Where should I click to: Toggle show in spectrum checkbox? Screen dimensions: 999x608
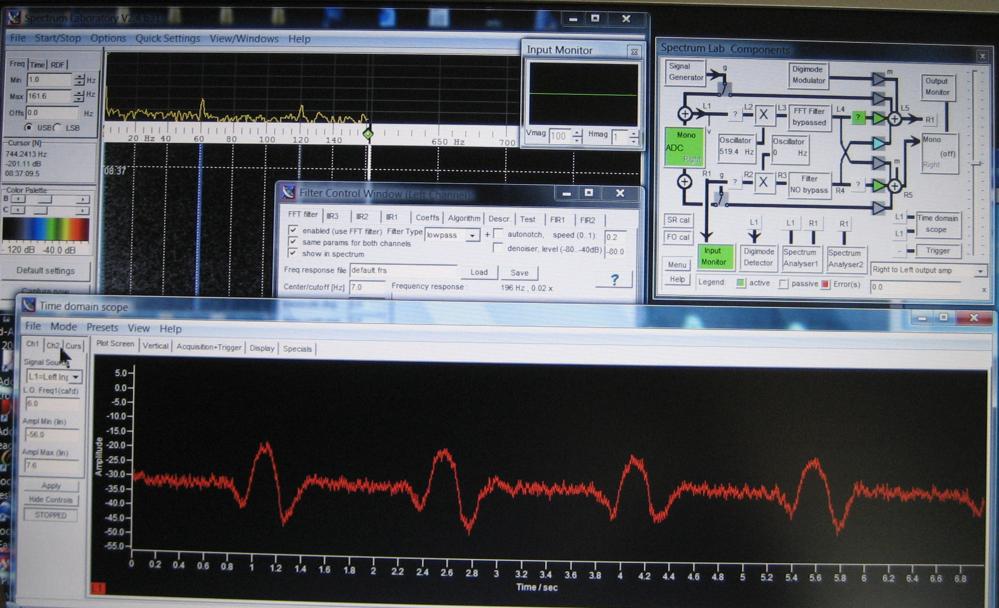click(293, 253)
